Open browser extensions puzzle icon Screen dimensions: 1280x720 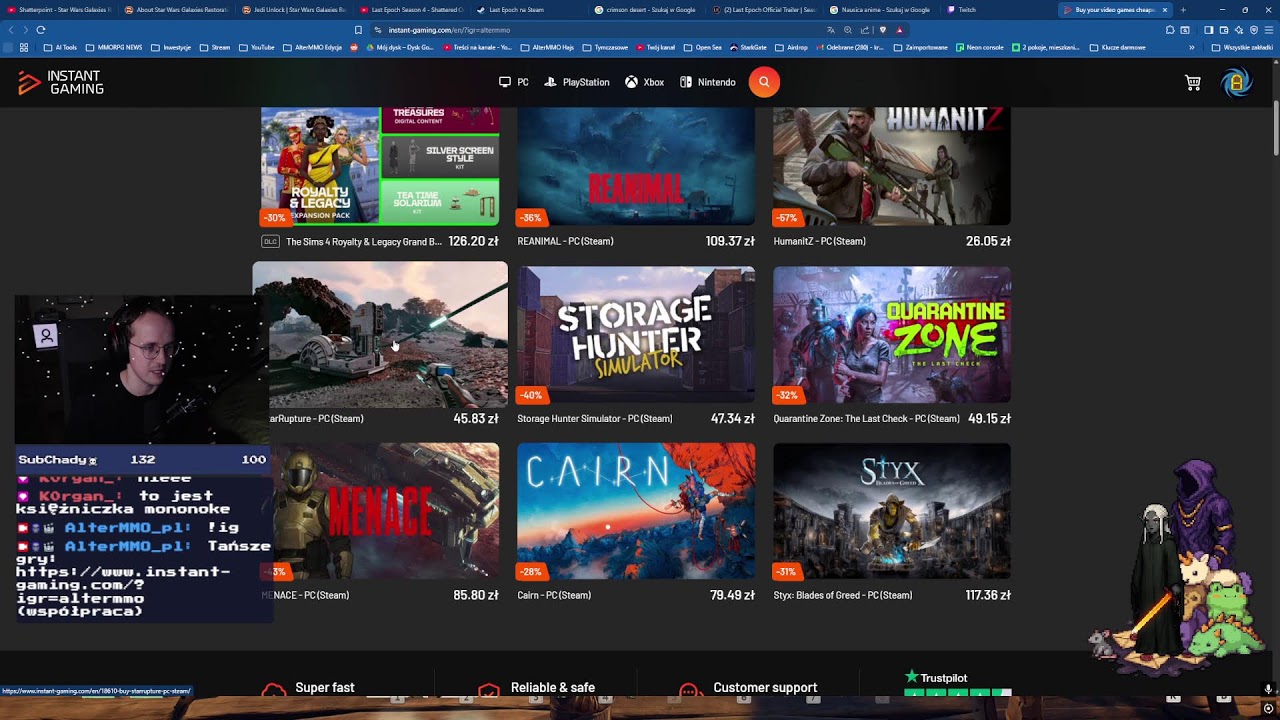coord(1171,30)
